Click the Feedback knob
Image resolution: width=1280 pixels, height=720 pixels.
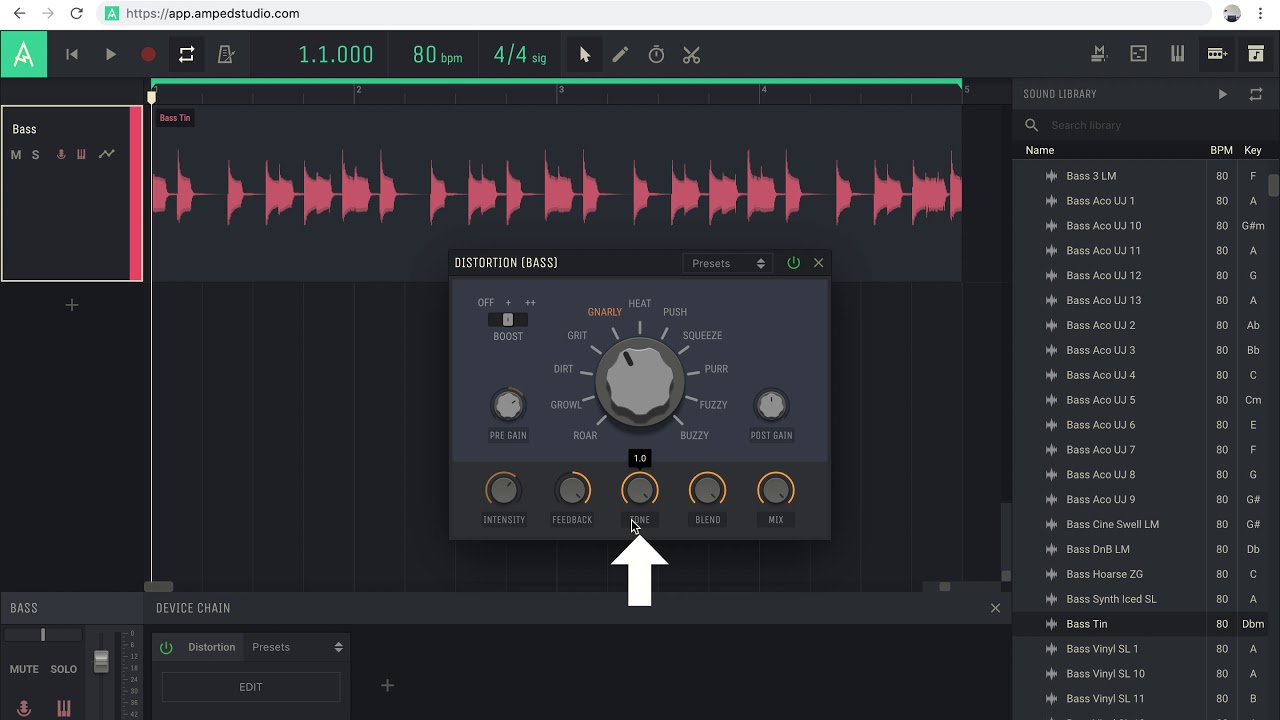point(572,490)
